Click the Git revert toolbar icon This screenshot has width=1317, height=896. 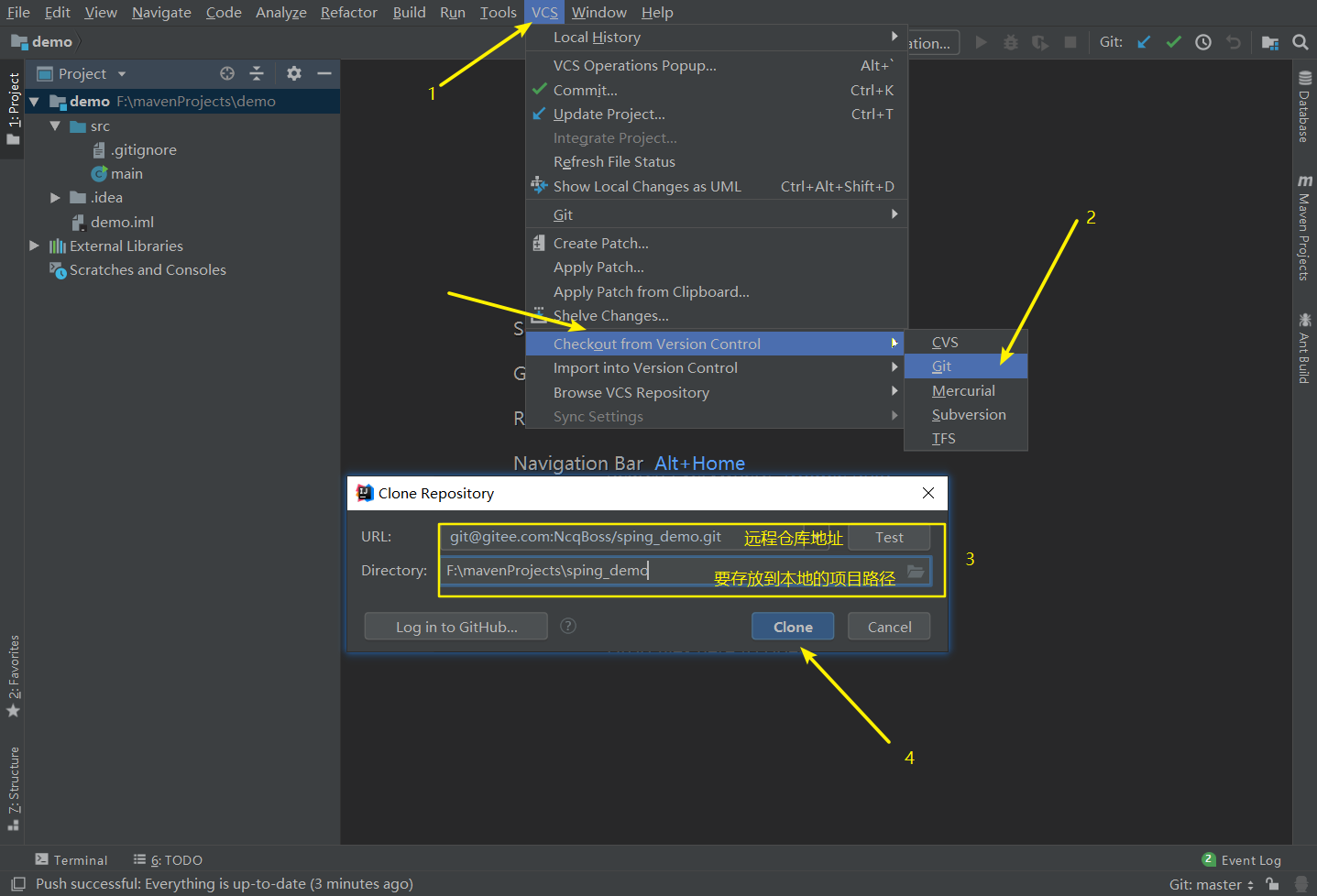1234,42
